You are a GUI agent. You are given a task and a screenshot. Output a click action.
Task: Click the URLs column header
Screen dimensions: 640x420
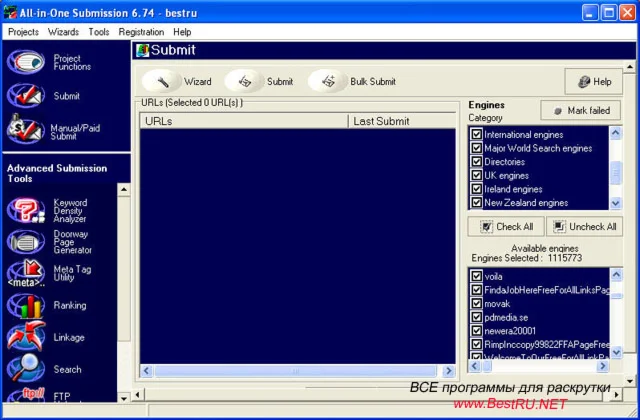tap(244, 121)
